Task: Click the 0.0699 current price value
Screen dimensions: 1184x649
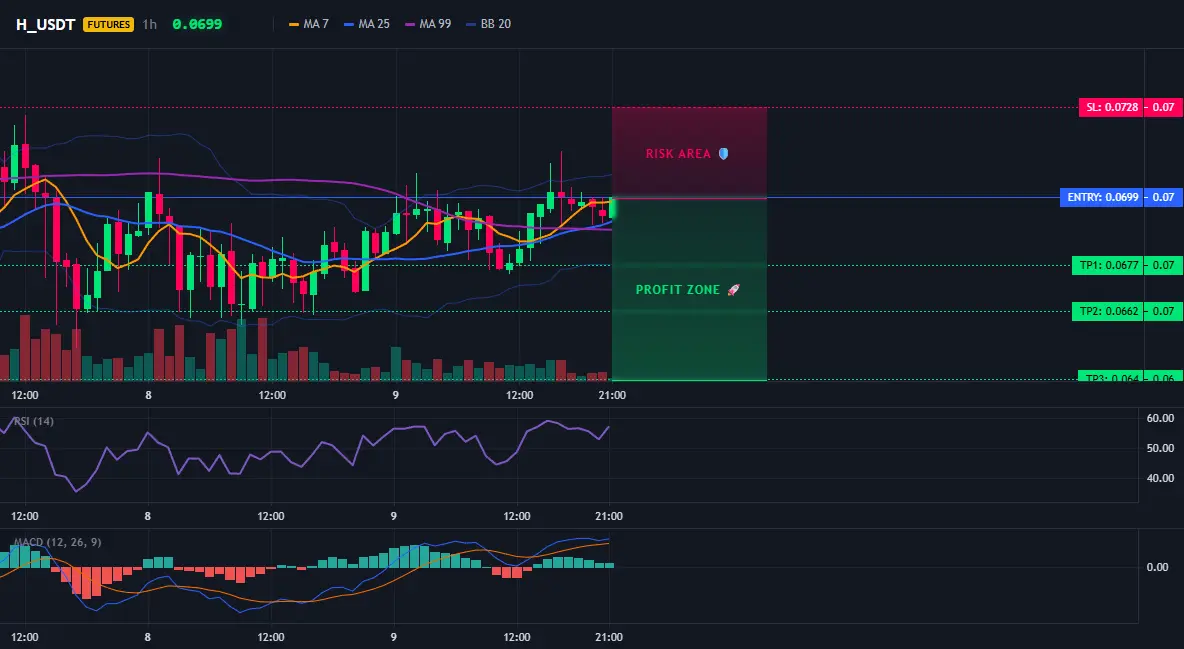Action: point(197,24)
